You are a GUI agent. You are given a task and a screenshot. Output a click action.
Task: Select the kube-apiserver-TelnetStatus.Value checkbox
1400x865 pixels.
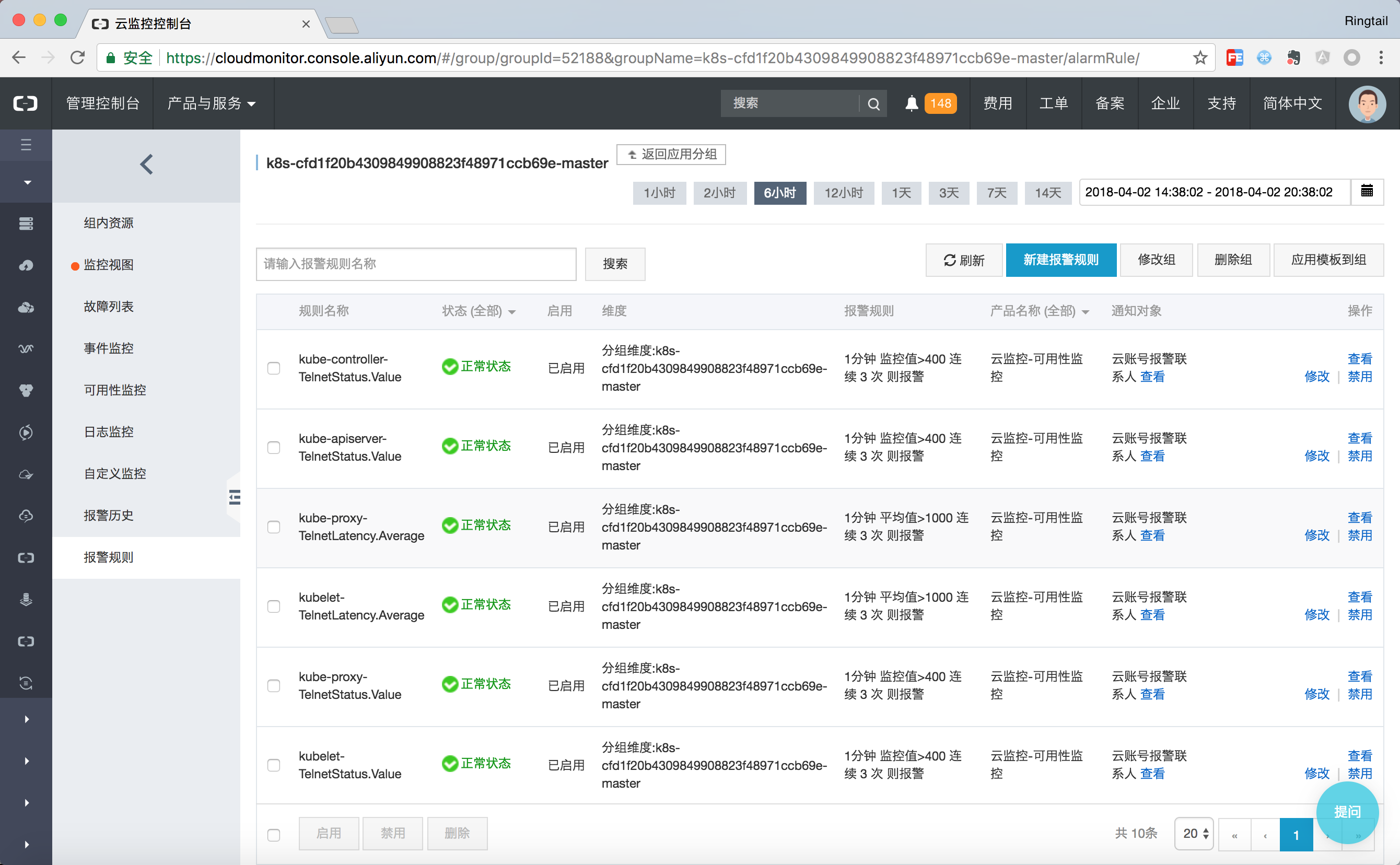point(274,447)
